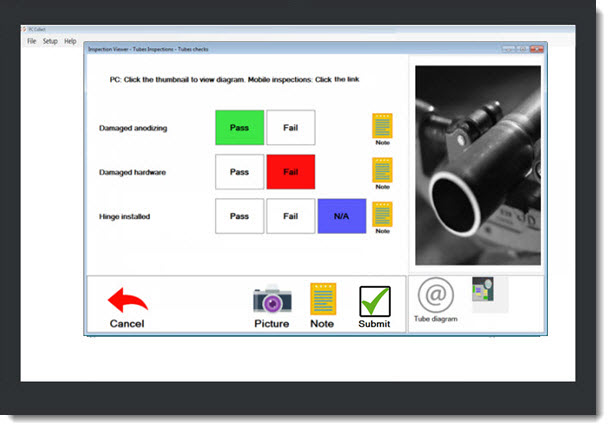Select Pass for Damaged anodizing

[x=240, y=128]
